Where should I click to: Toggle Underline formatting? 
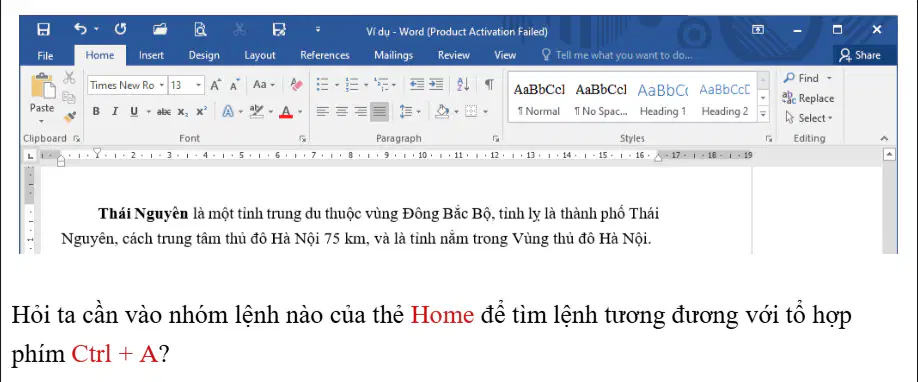coord(133,111)
